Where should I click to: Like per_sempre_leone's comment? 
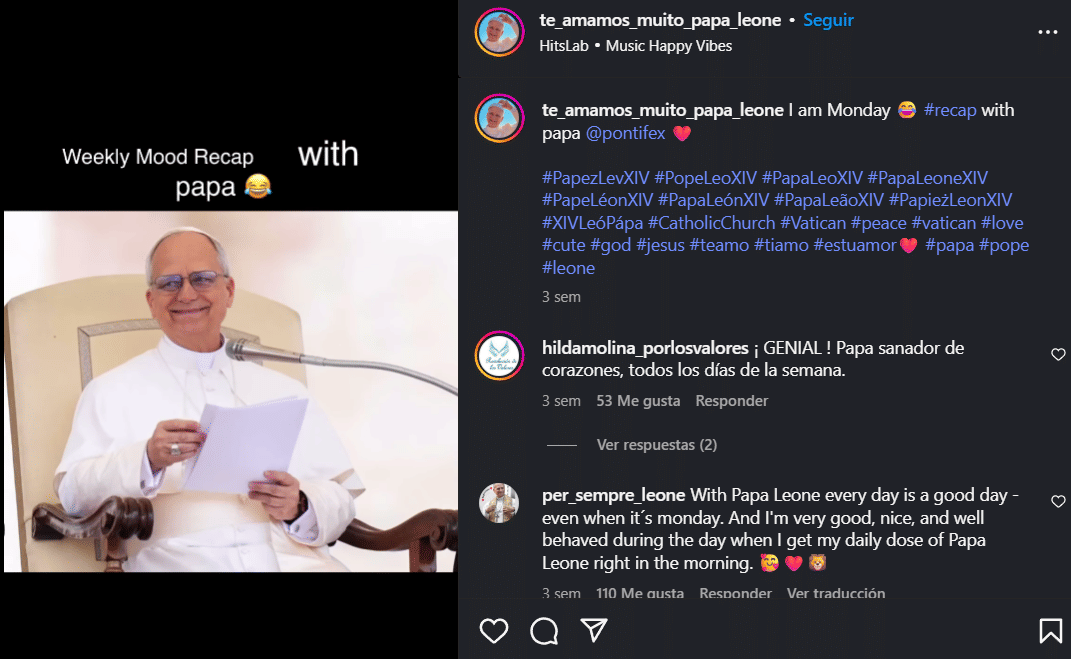pos(1058,501)
